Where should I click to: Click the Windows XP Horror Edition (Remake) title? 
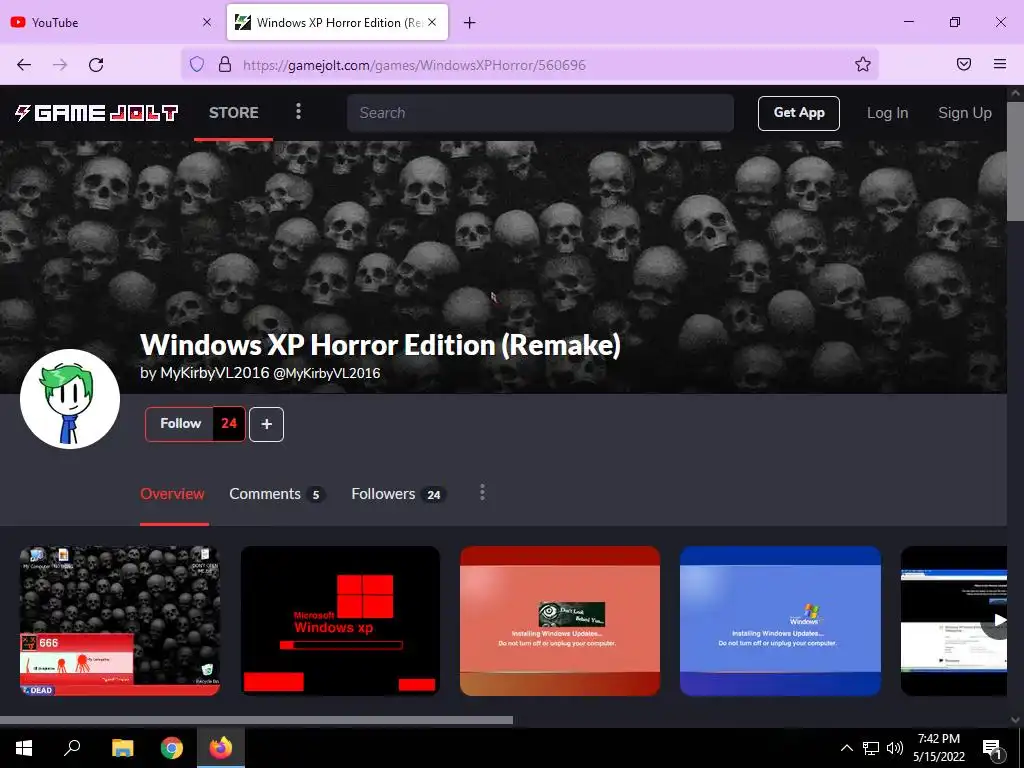pos(380,345)
